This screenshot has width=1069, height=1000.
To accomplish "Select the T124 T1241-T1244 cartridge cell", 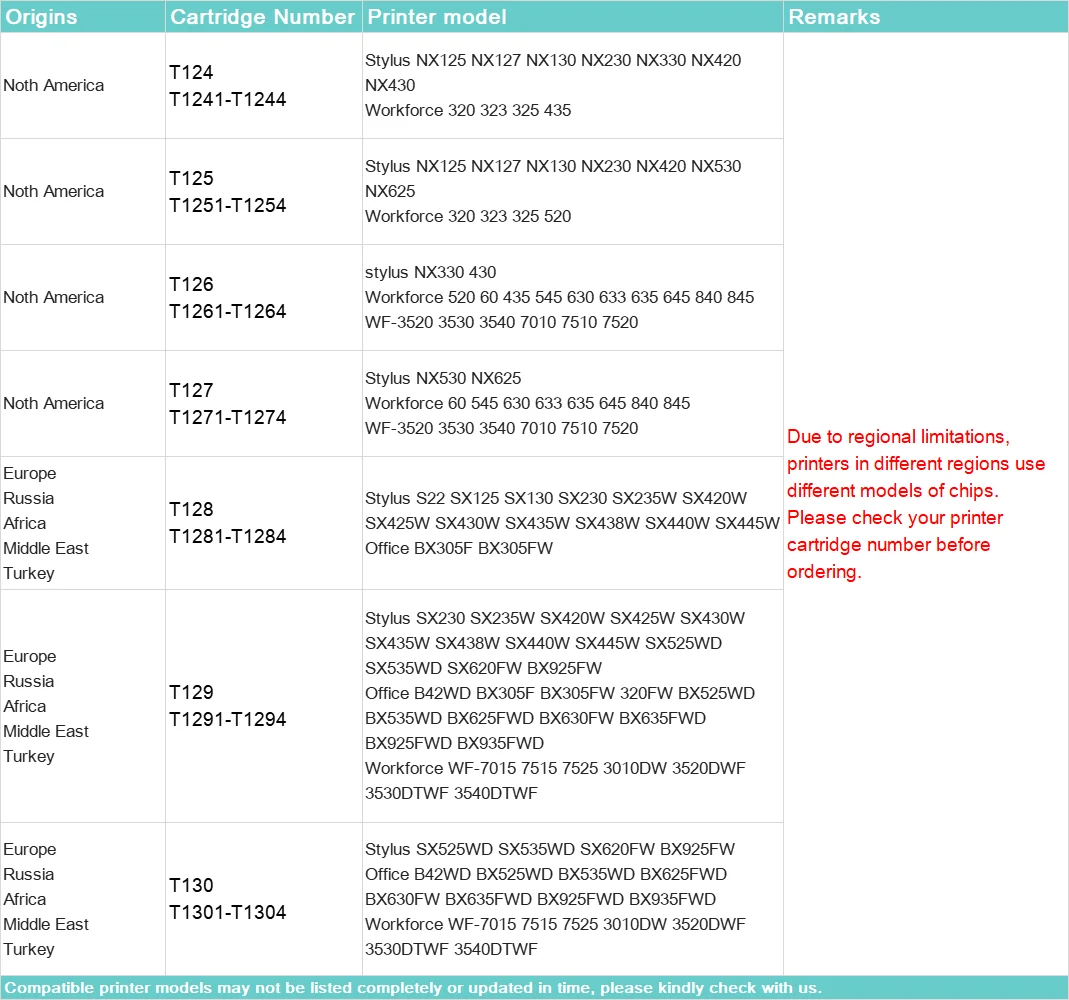I will (x=263, y=86).
